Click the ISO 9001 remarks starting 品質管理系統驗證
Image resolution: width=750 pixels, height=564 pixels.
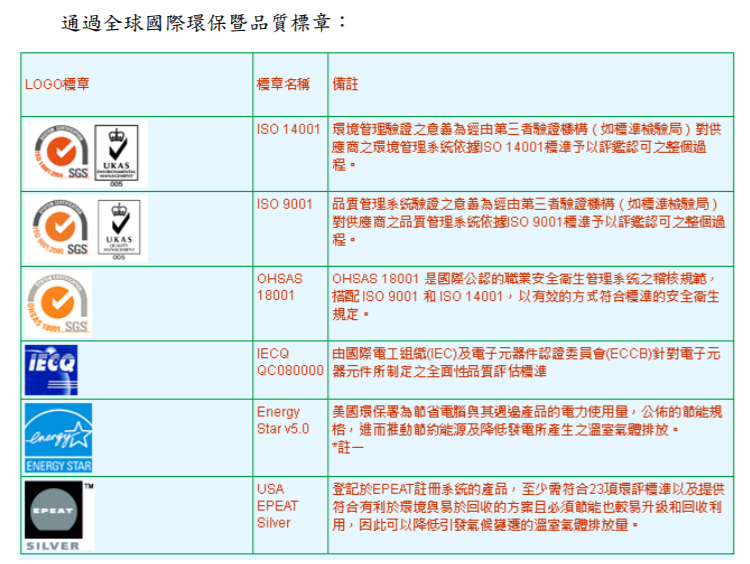pyautogui.click(x=529, y=222)
